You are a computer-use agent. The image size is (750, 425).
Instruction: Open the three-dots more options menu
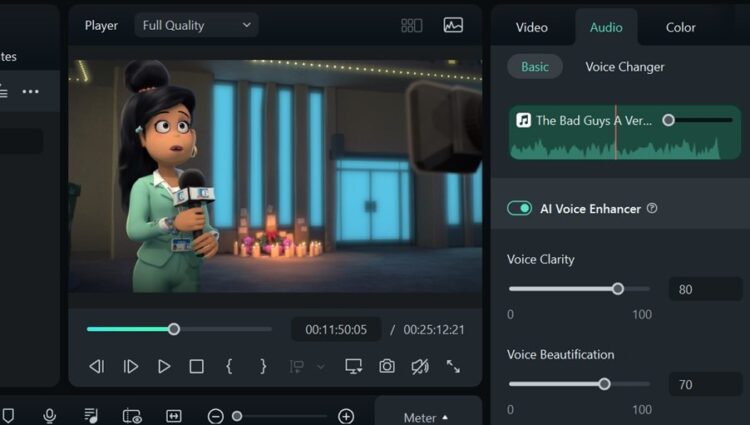click(x=31, y=91)
